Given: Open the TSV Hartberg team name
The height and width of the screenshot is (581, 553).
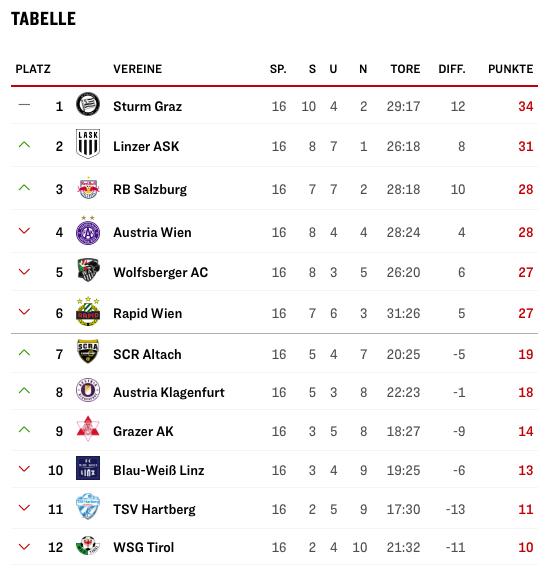Looking at the screenshot, I should click(x=154, y=509).
